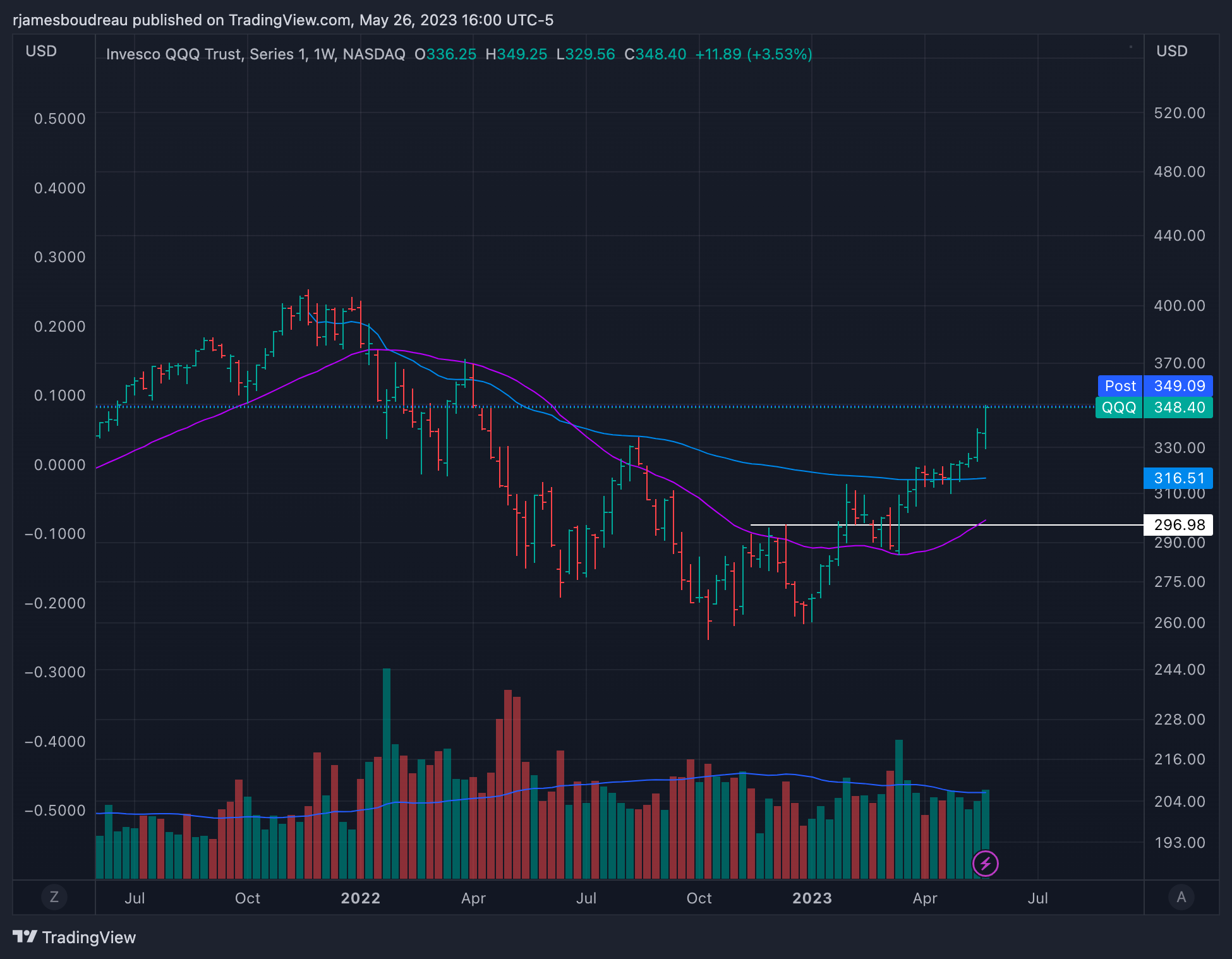Click the 0.5000 left scale label
Screen dimensions: 1232x959
(59, 119)
